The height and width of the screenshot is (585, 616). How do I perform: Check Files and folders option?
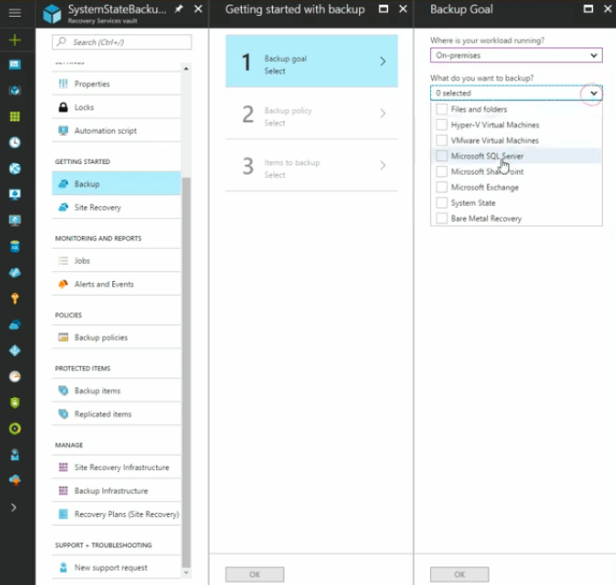click(x=442, y=109)
